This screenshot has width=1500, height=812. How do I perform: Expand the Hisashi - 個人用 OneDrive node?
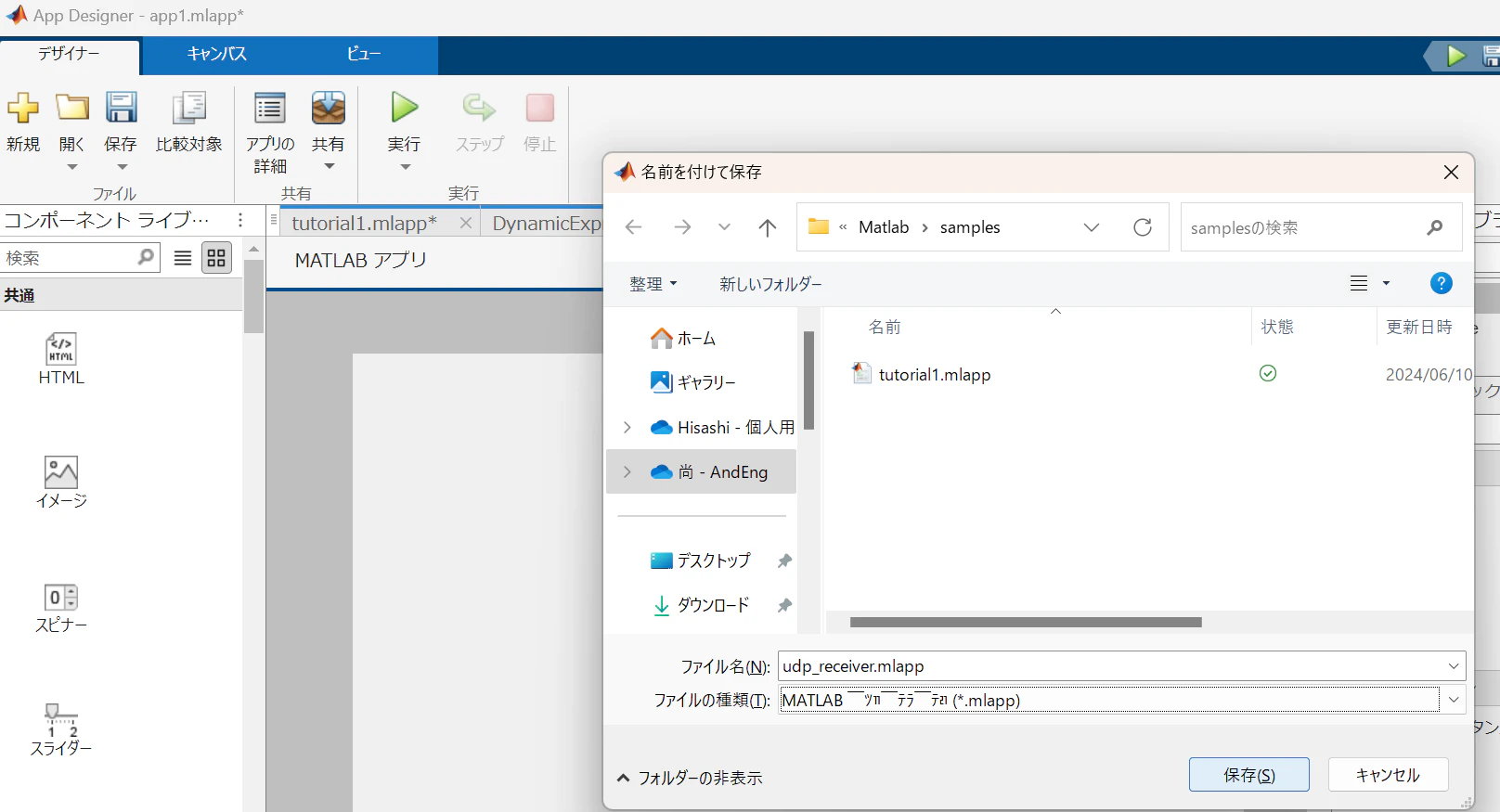pyautogui.click(x=627, y=427)
